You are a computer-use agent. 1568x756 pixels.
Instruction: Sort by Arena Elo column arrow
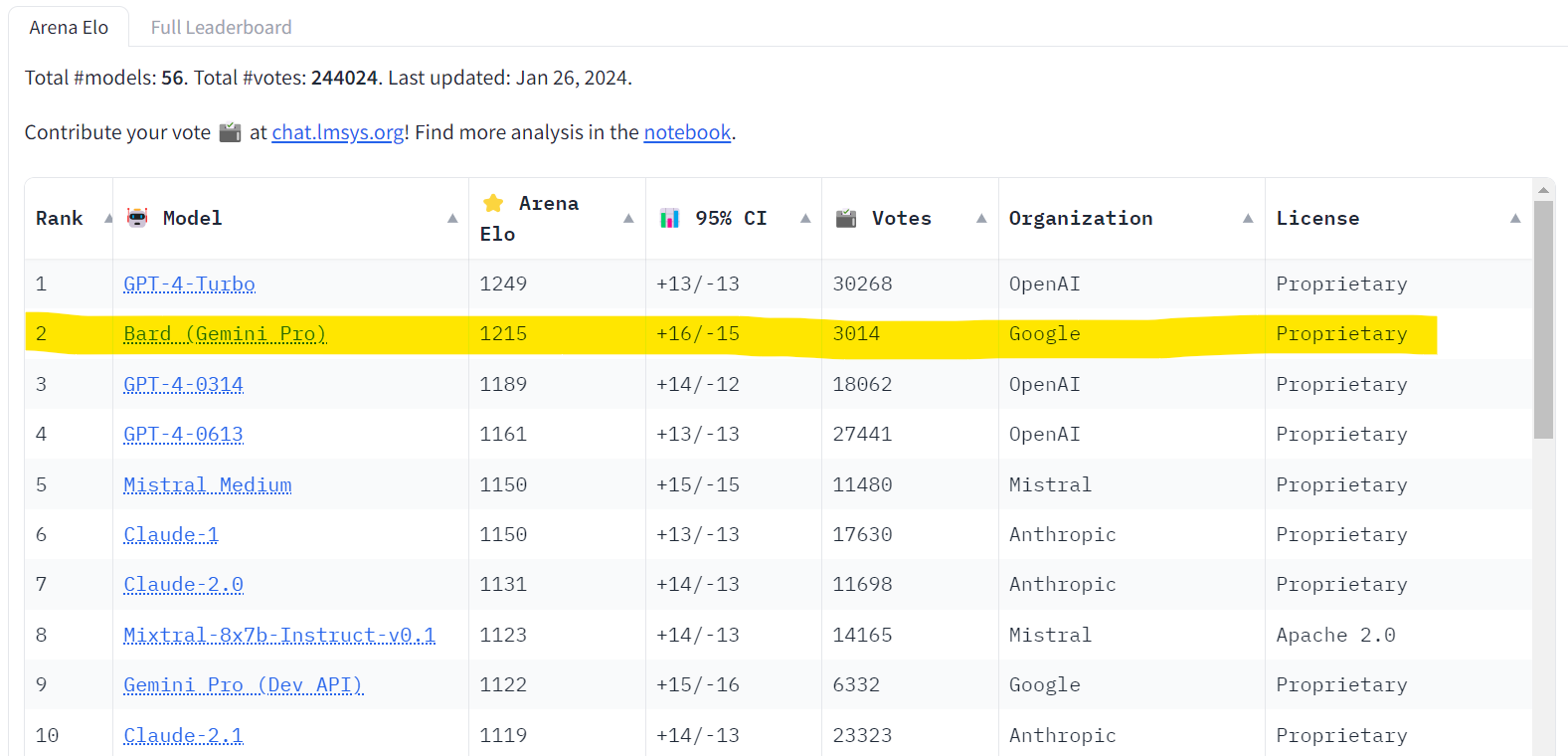click(628, 218)
